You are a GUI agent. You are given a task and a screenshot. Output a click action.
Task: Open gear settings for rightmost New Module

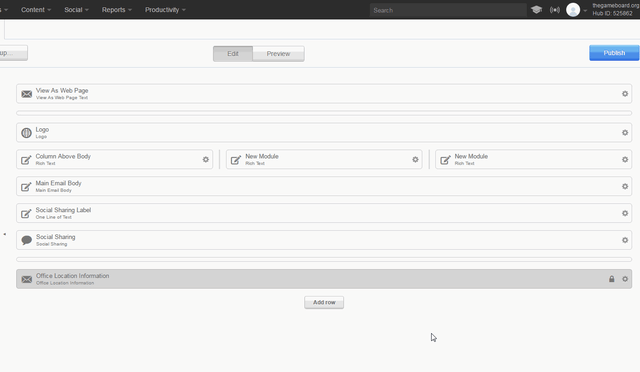625,160
